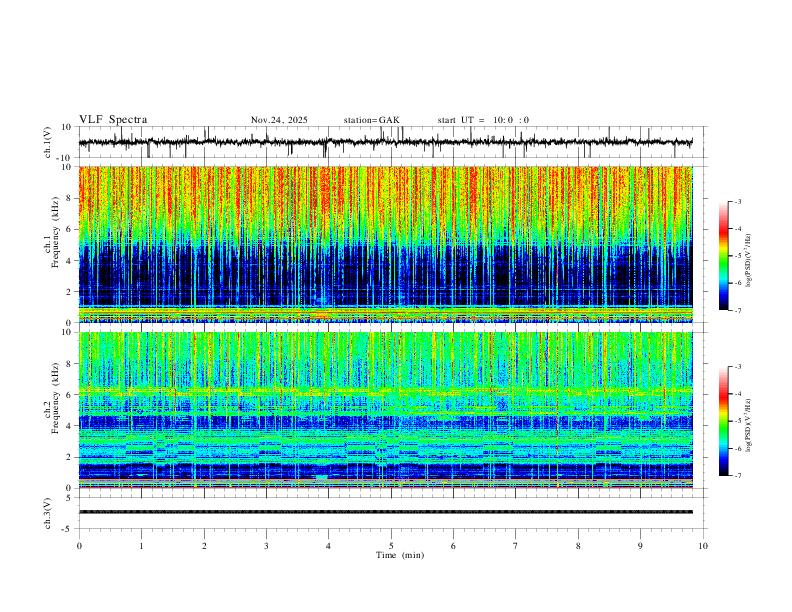The height and width of the screenshot is (612, 792).
Task: Click the ch.2 spectrogram "8" kHz tick label
Action: click(x=69, y=364)
